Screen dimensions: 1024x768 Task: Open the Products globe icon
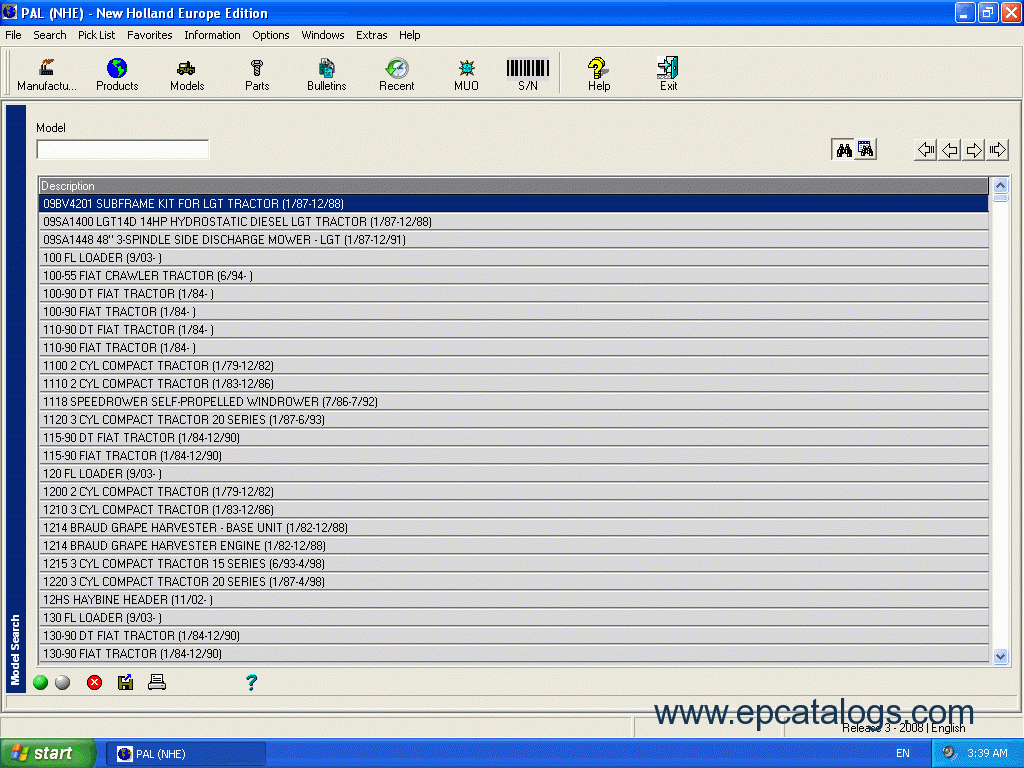(x=117, y=74)
